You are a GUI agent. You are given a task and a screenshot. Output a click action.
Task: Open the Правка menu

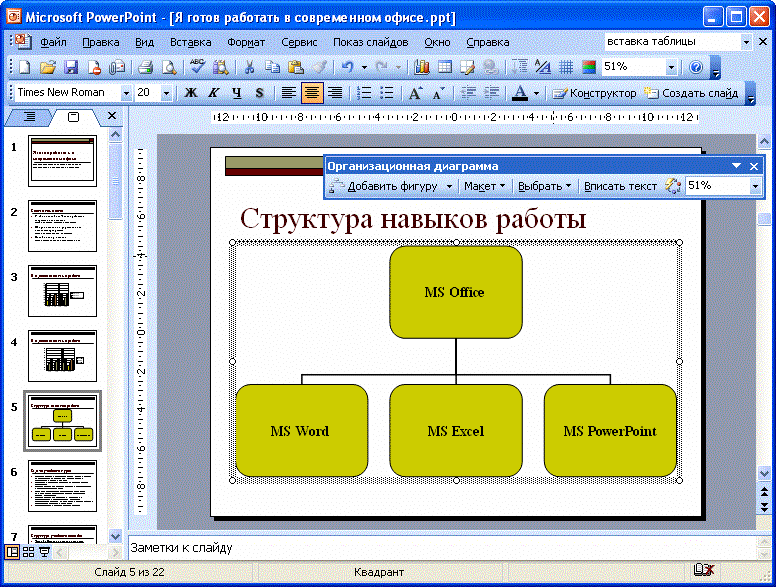tap(101, 43)
